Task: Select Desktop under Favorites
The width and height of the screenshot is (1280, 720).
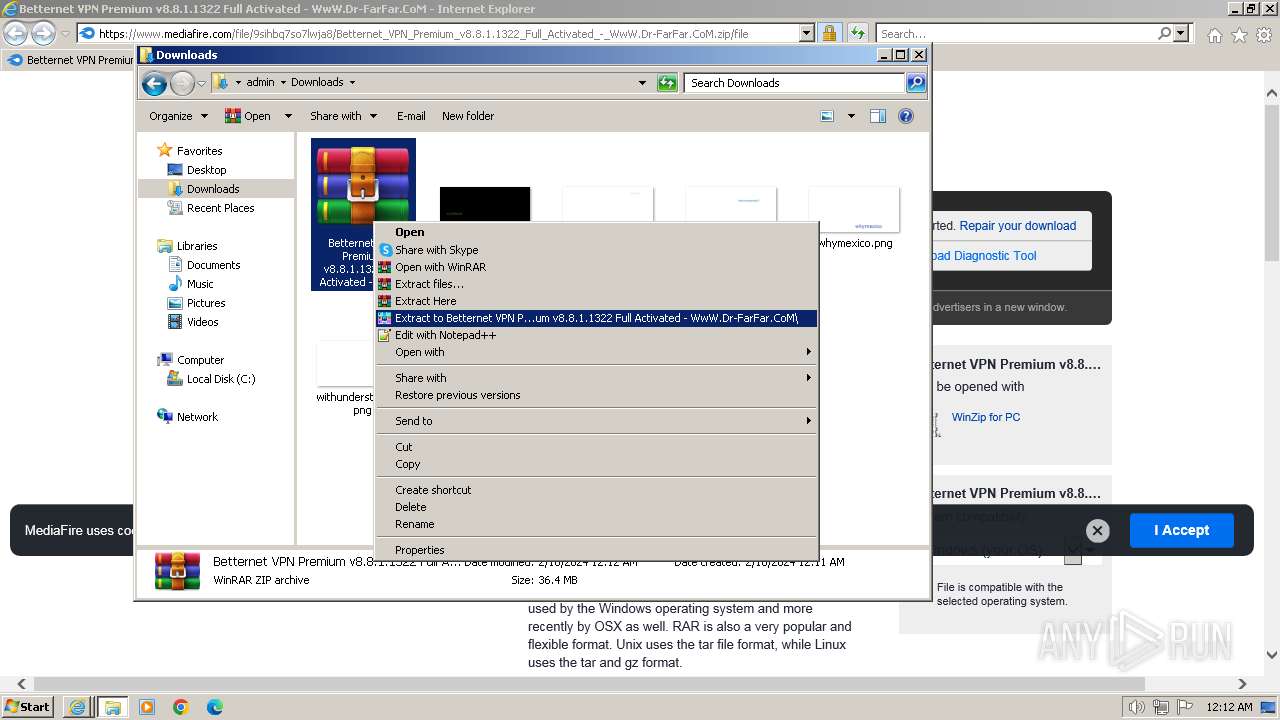Action: [206, 170]
